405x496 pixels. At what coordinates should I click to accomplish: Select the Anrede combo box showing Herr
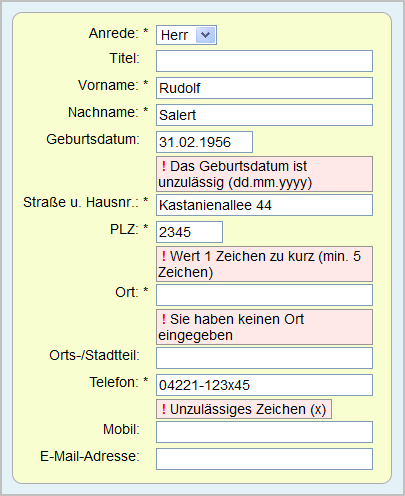coord(186,35)
